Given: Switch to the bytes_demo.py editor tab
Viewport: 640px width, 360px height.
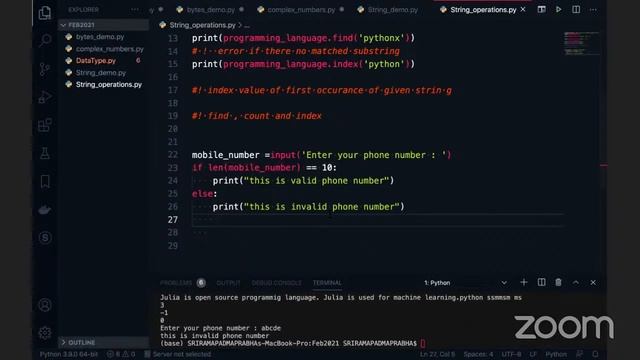Looking at the screenshot, I should coord(210,9).
